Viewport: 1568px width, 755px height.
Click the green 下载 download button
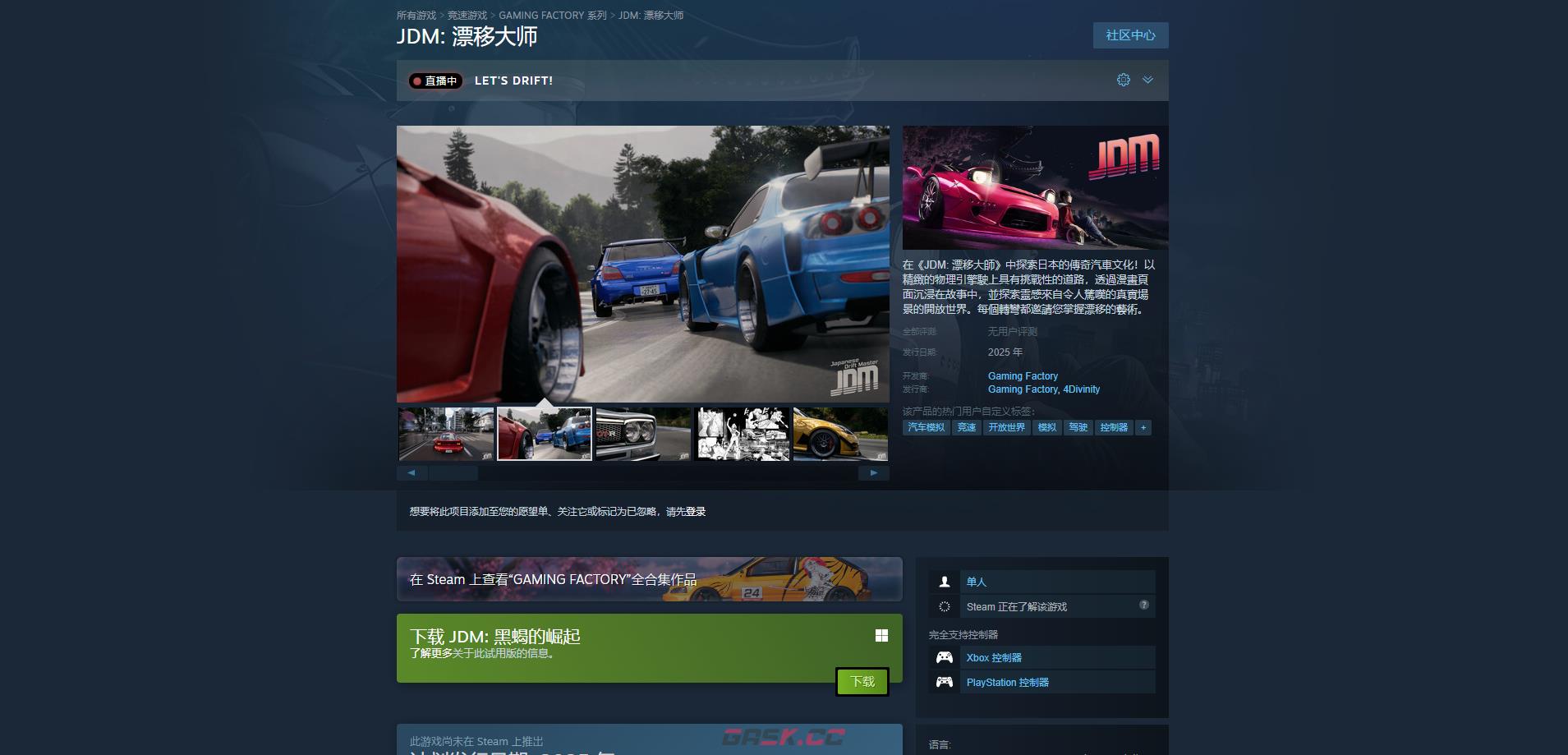coord(862,682)
